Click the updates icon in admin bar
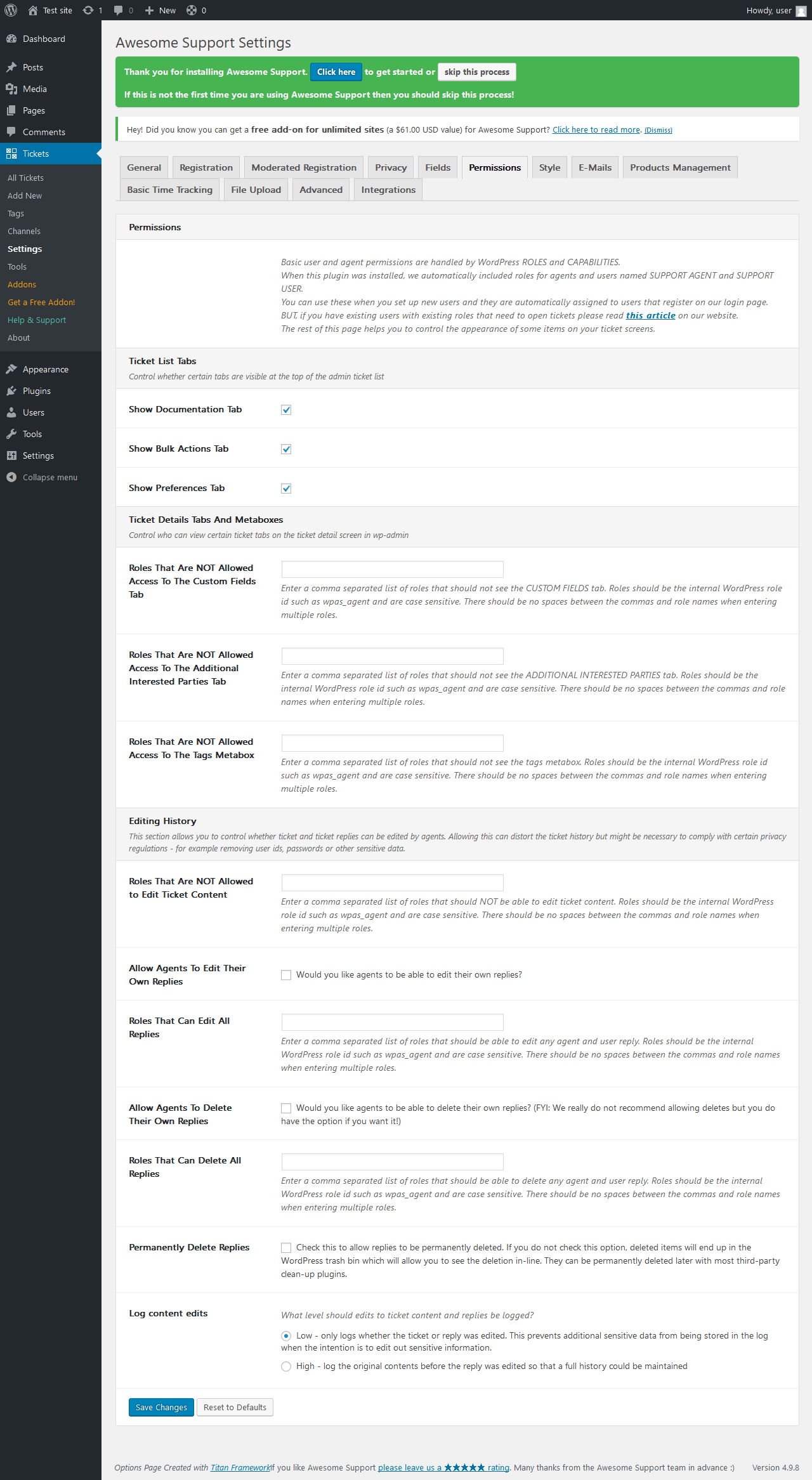 (88, 10)
